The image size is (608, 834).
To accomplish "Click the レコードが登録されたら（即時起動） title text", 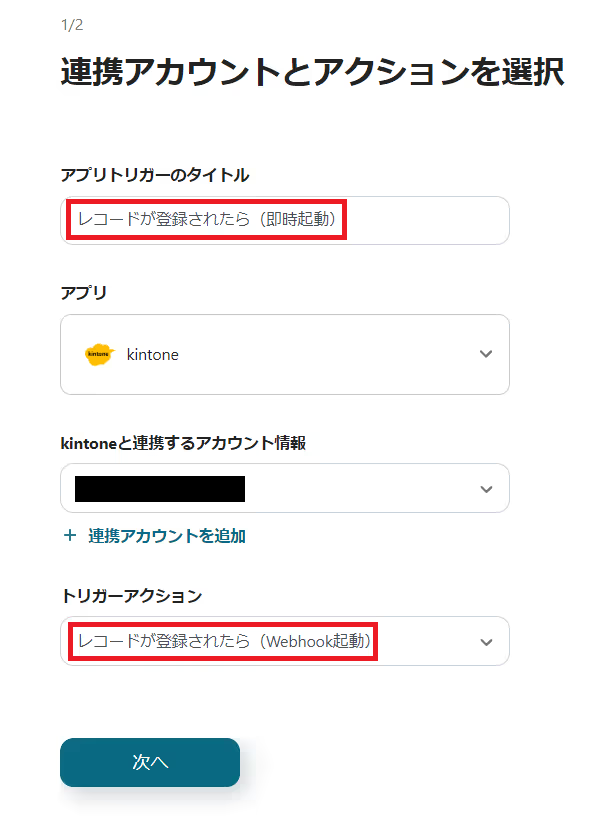I will [x=206, y=220].
